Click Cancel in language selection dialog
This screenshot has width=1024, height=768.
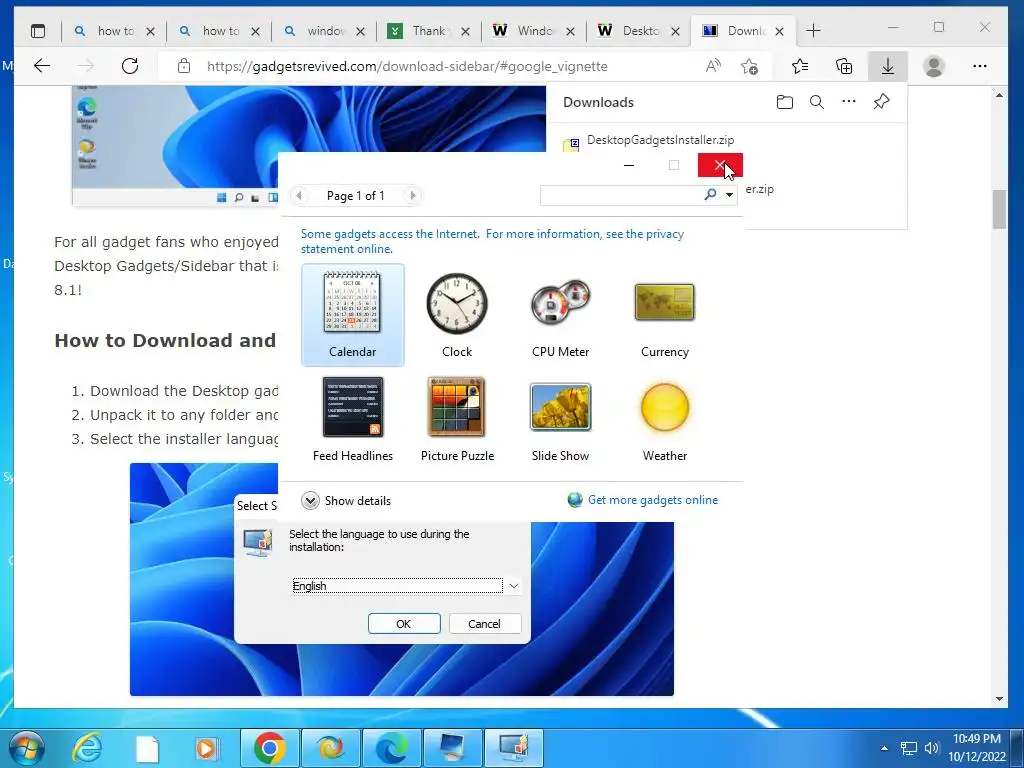click(x=485, y=624)
